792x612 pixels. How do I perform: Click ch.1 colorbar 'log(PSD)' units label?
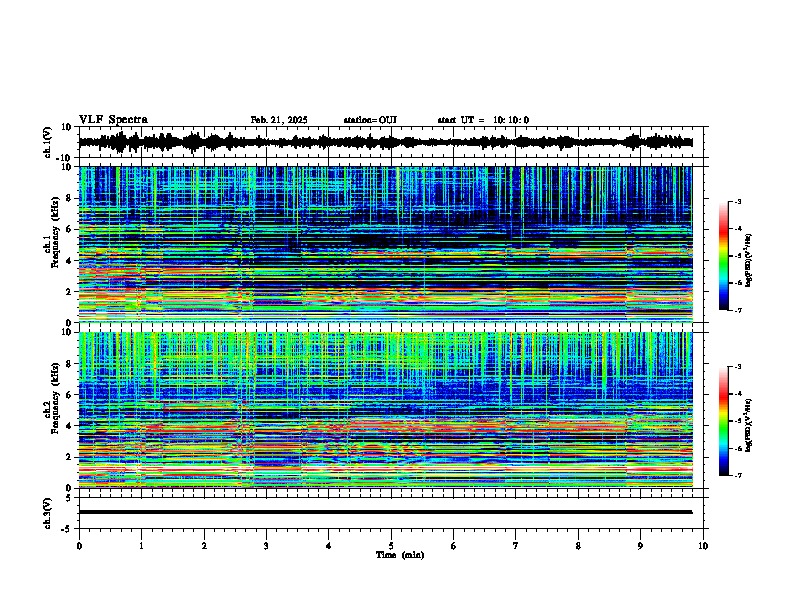coord(749,261)
